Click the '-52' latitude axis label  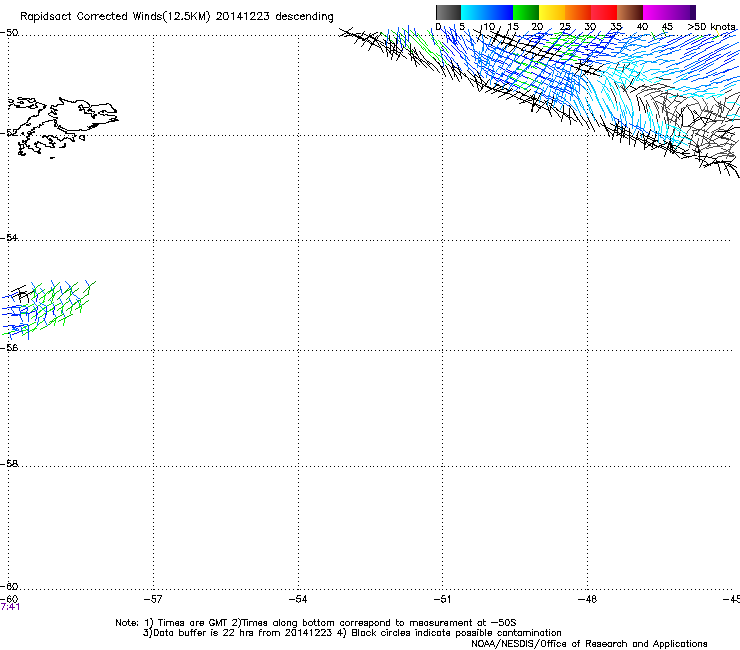point(9,133)
